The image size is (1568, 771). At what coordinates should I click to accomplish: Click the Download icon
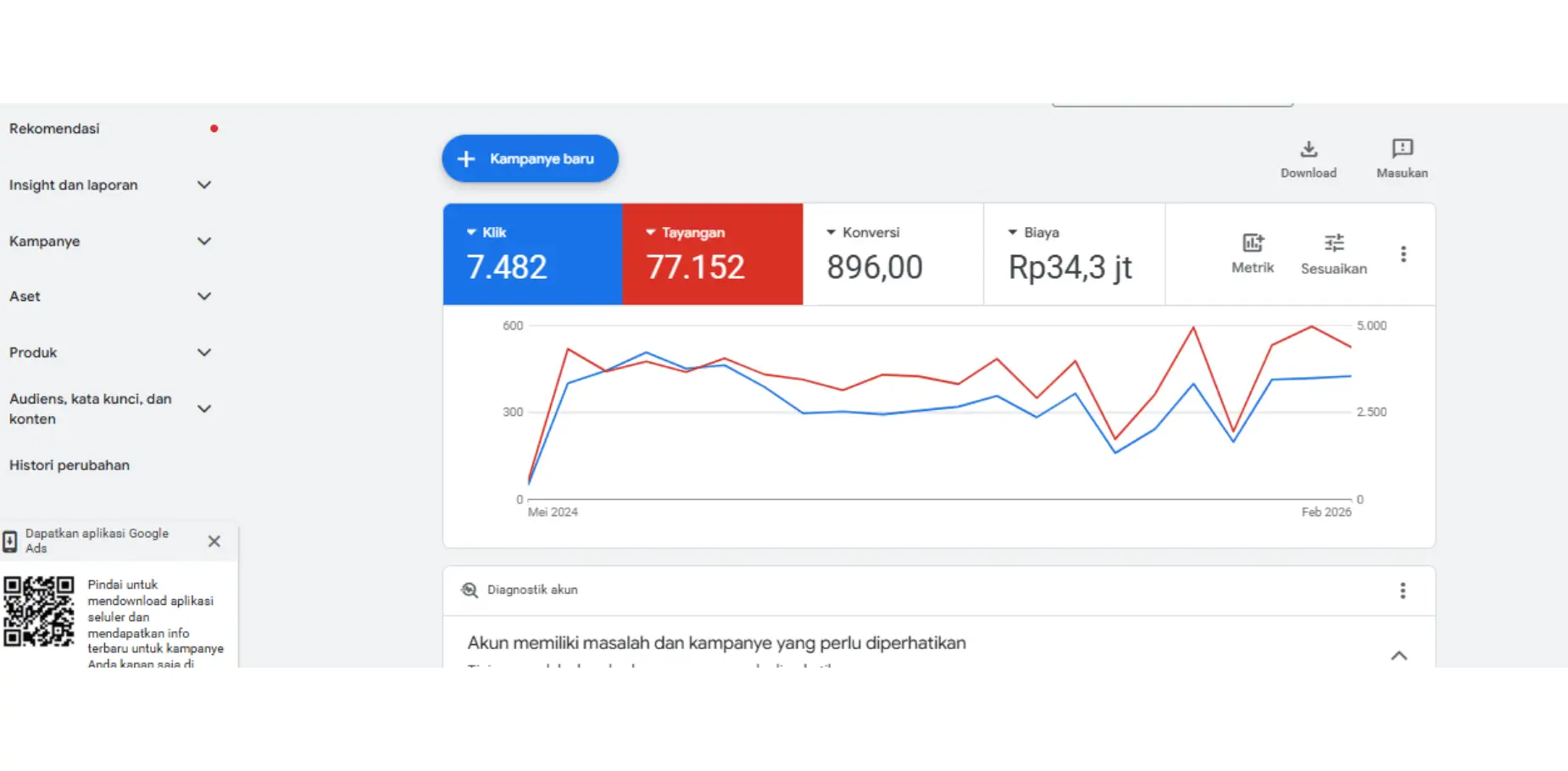[1309, 150]
